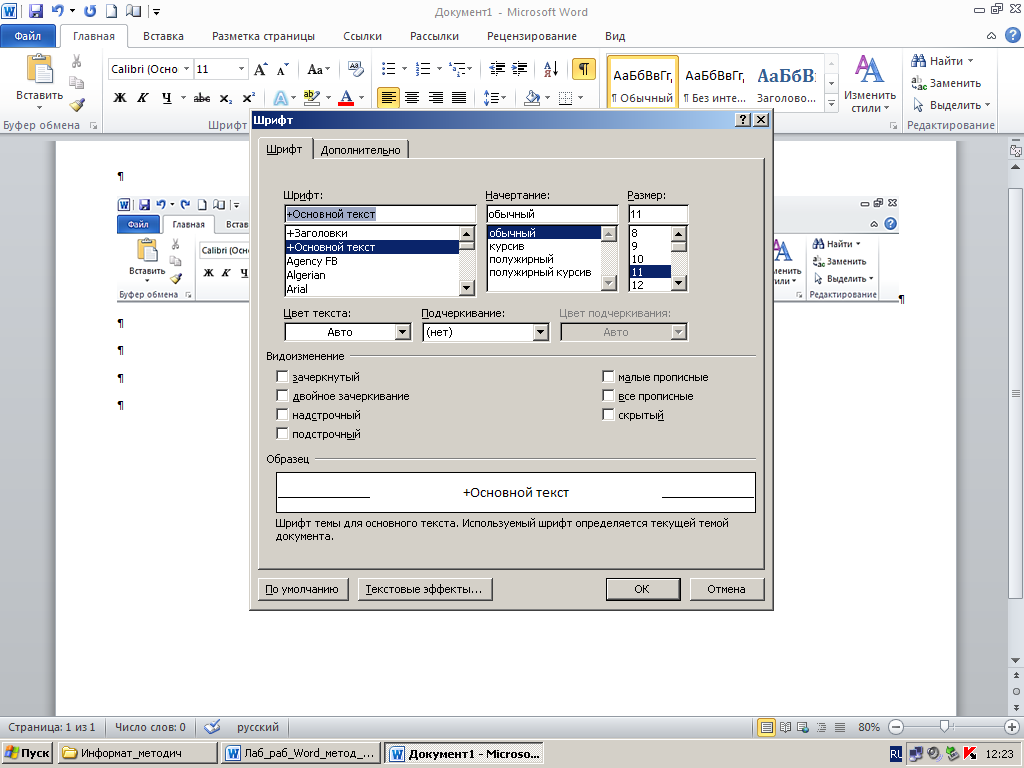Switch to the Разметка страницы tab

pyautogui.click(x=263, y=37)
